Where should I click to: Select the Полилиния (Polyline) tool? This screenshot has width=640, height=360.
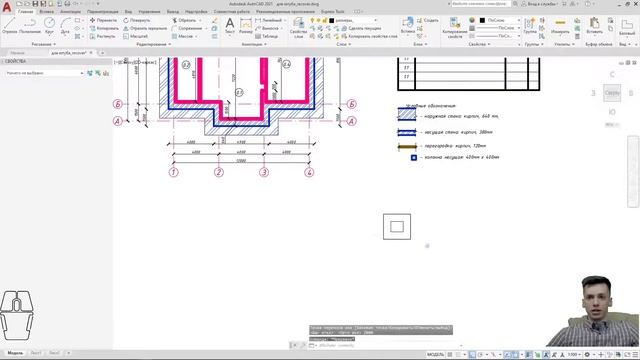pos(30,25)
